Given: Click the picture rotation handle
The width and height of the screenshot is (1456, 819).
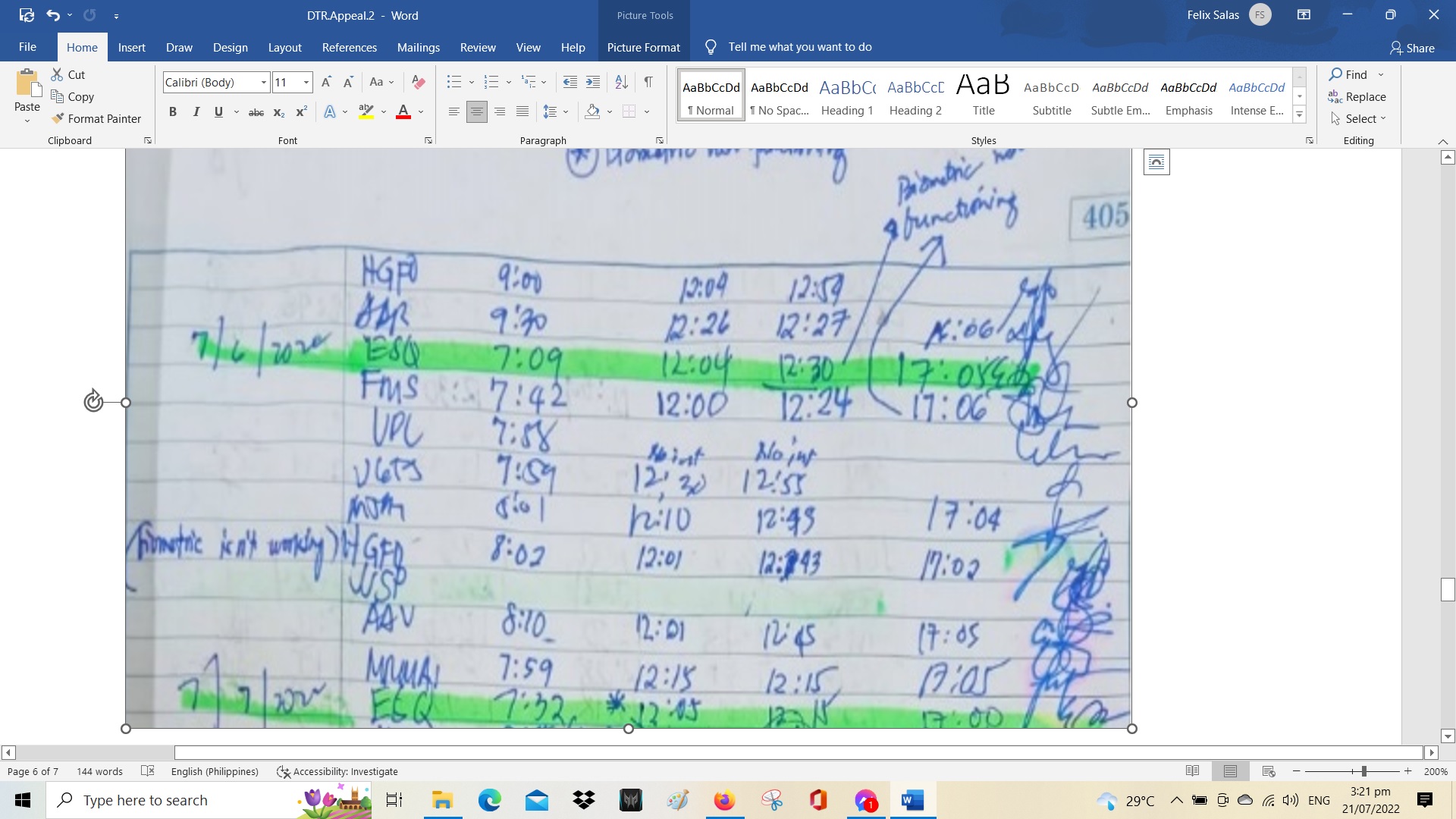Looking at the screenshot, I should [93, 401].
